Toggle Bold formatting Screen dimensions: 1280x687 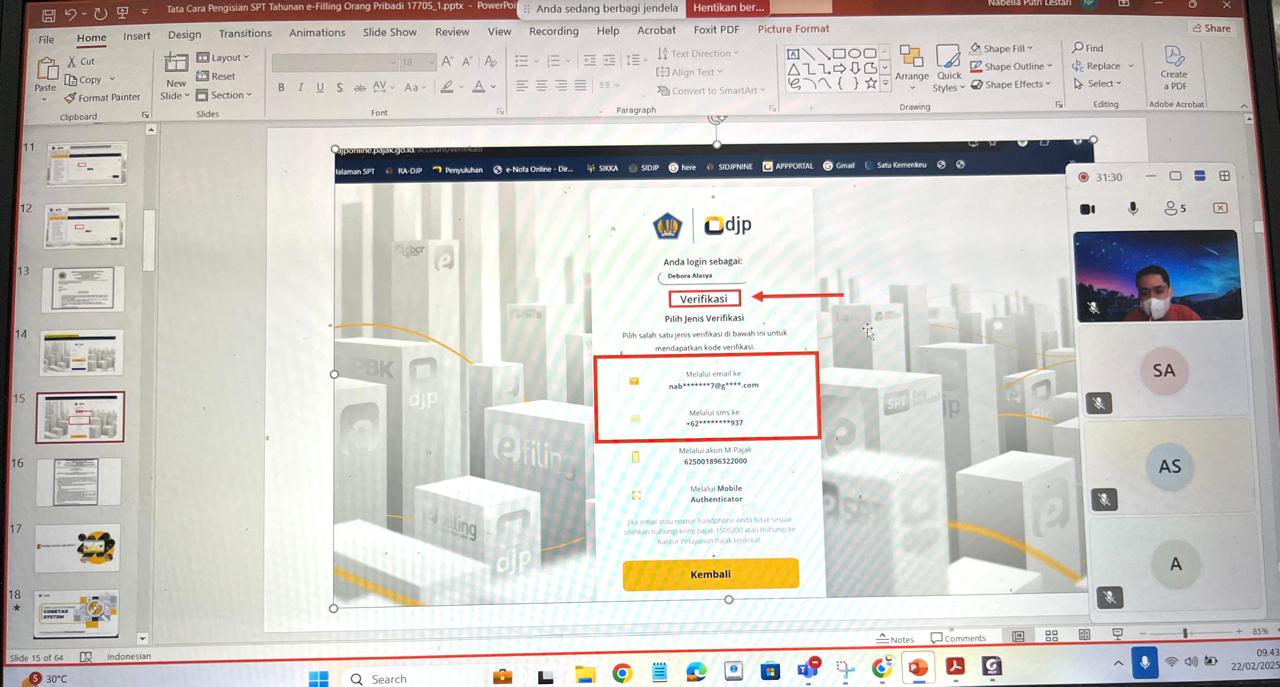point(281,88)
